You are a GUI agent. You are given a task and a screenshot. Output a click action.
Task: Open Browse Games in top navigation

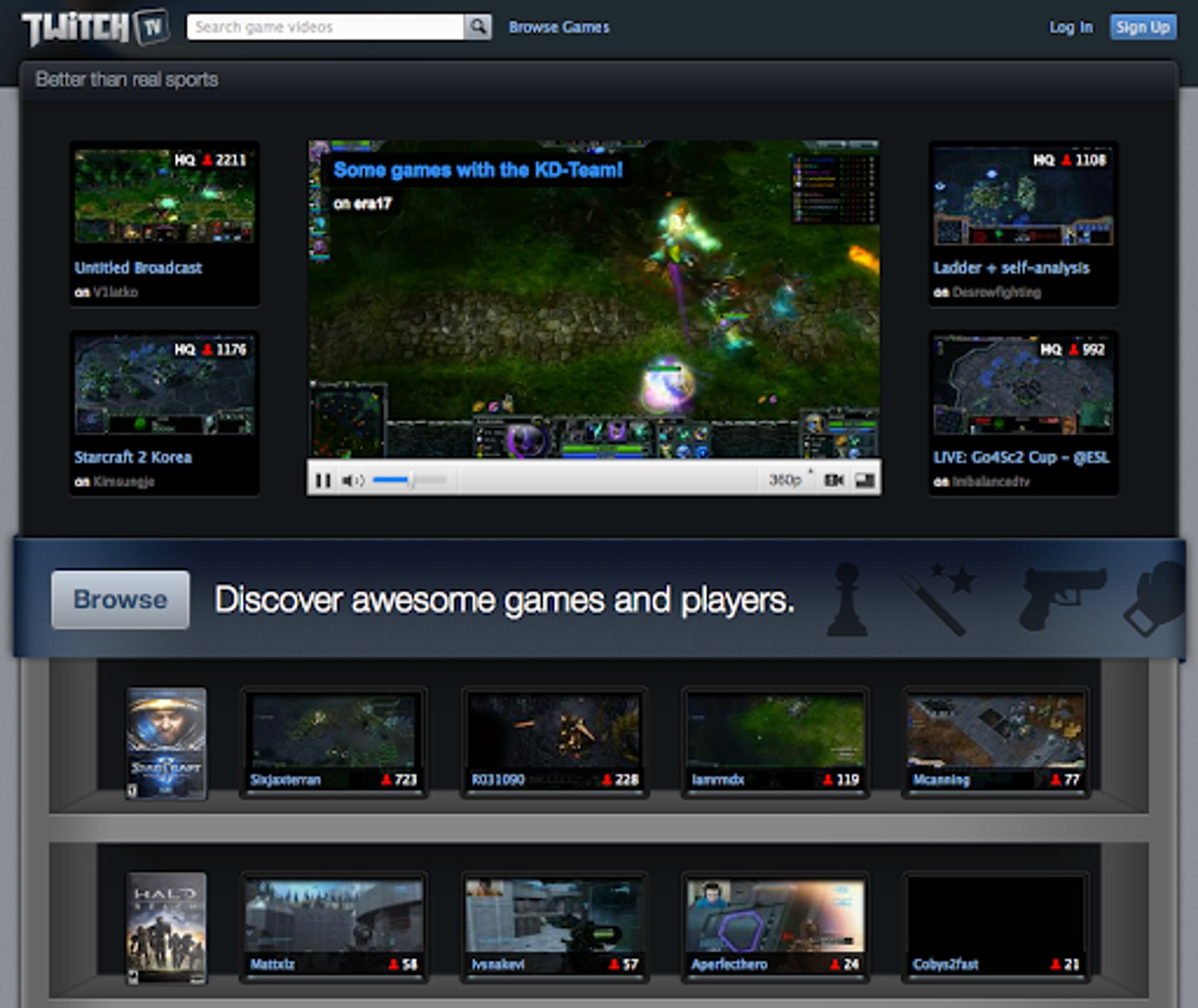coord(558,27)
